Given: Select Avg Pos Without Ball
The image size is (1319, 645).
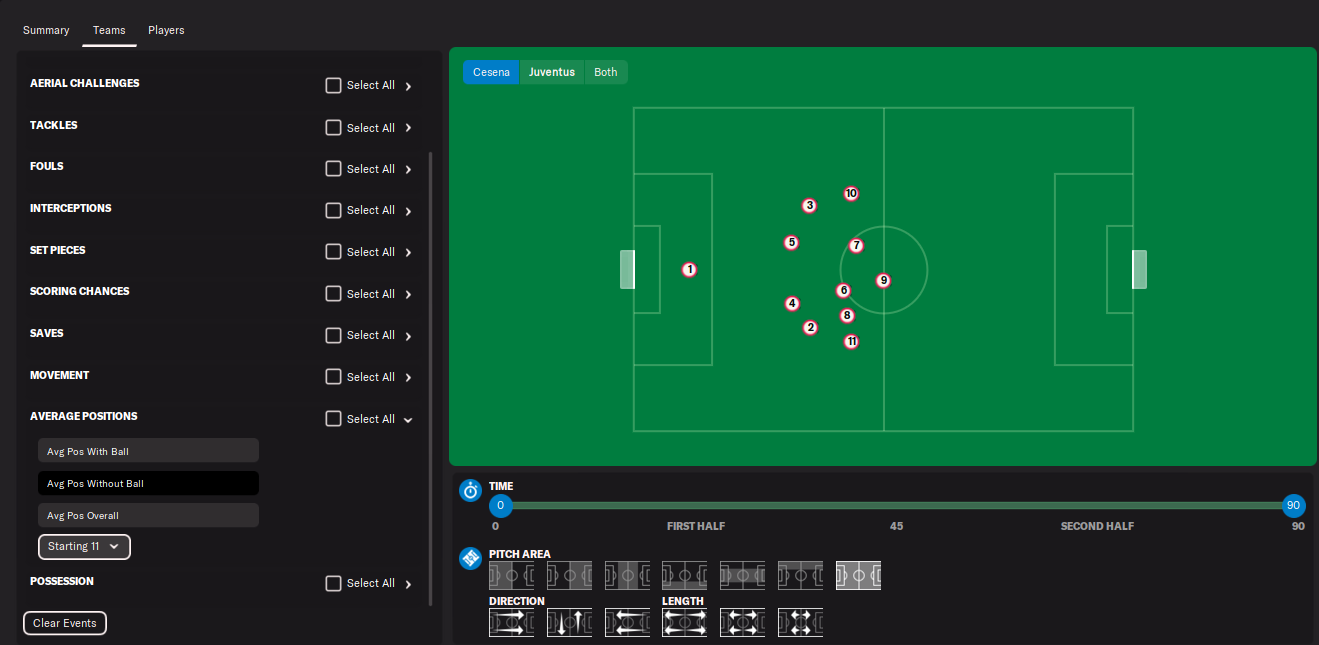Looking at the screenshot, I should (x=148, y=483).
